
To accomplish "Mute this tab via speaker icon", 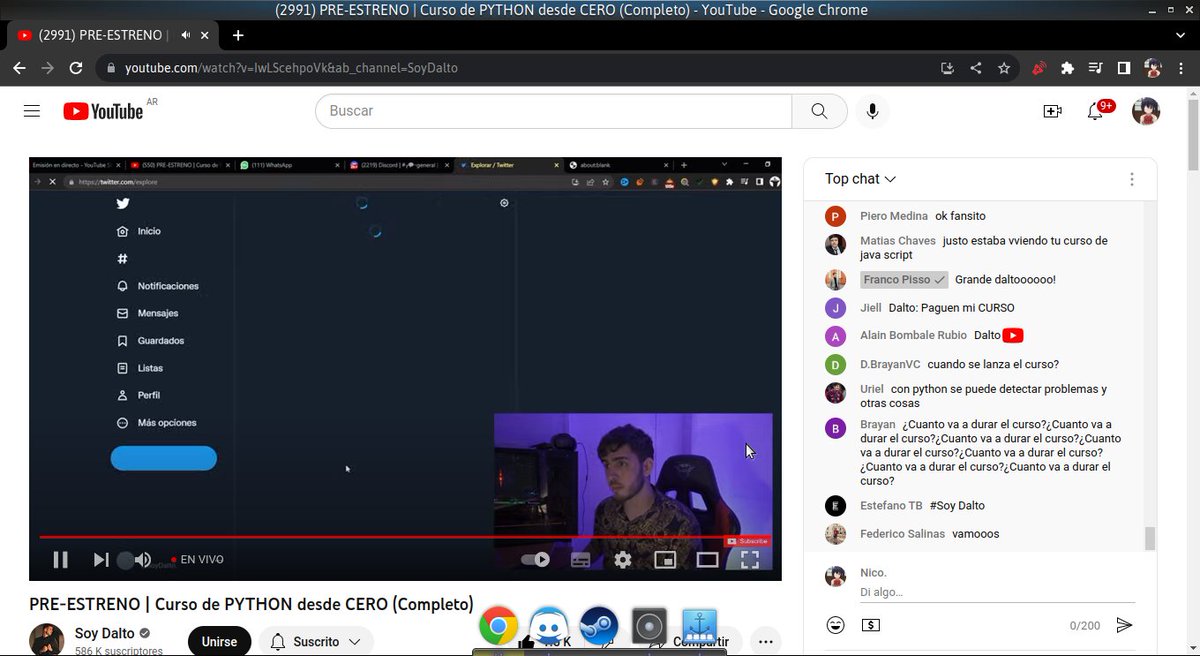I will (x=186, y=35).
